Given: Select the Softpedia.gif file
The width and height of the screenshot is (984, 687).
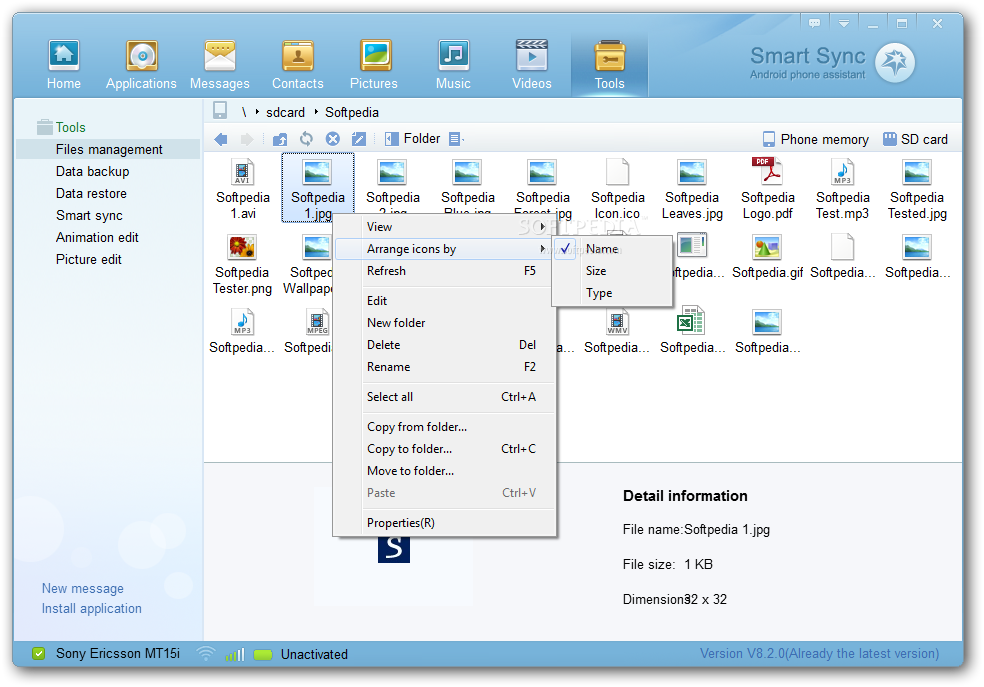Looking at the screenshot, I should (x=767, y=257).
